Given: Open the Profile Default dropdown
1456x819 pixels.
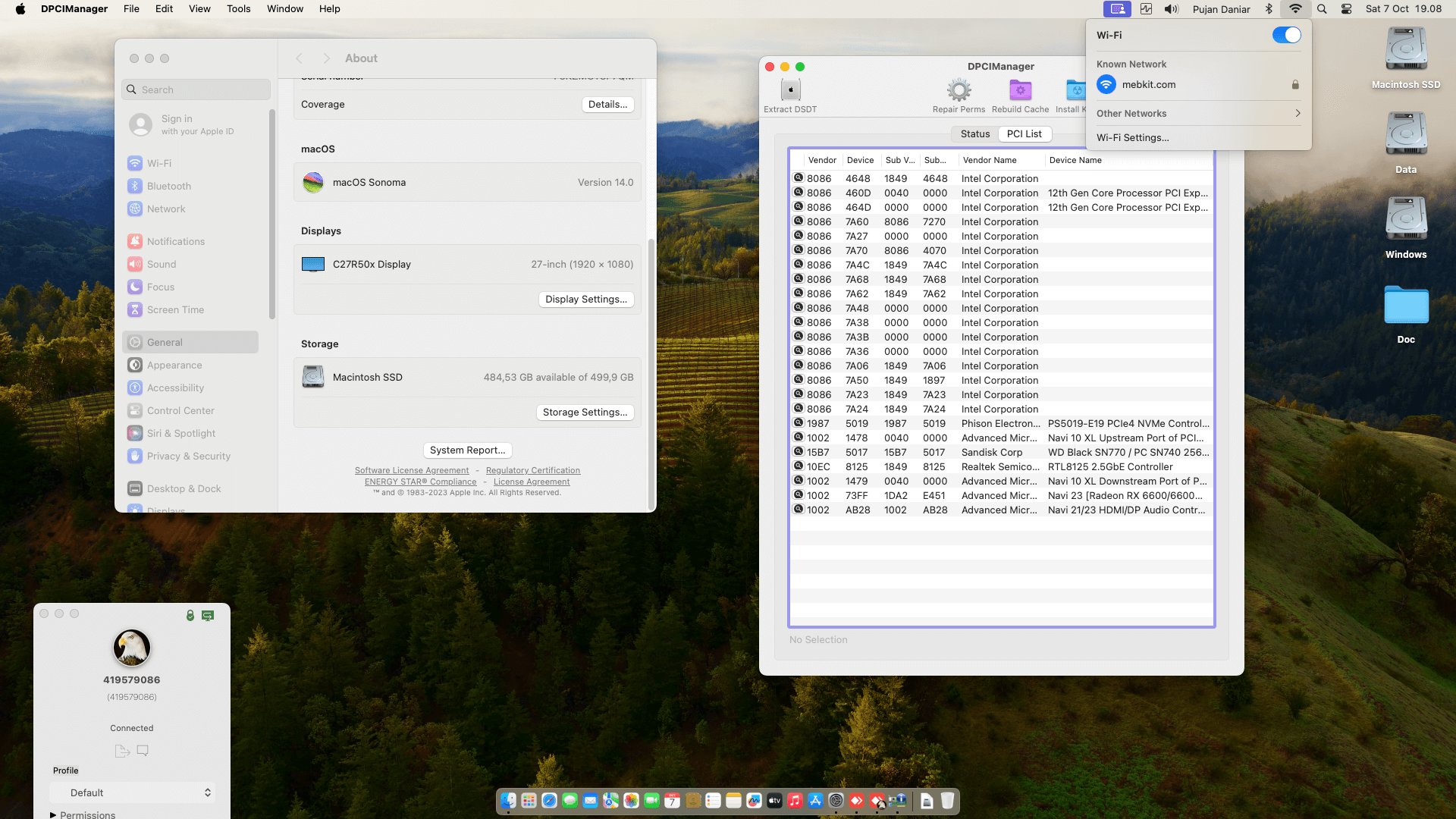Looking at the screenshot, I should pyautogui.click(x=133, y=792).
